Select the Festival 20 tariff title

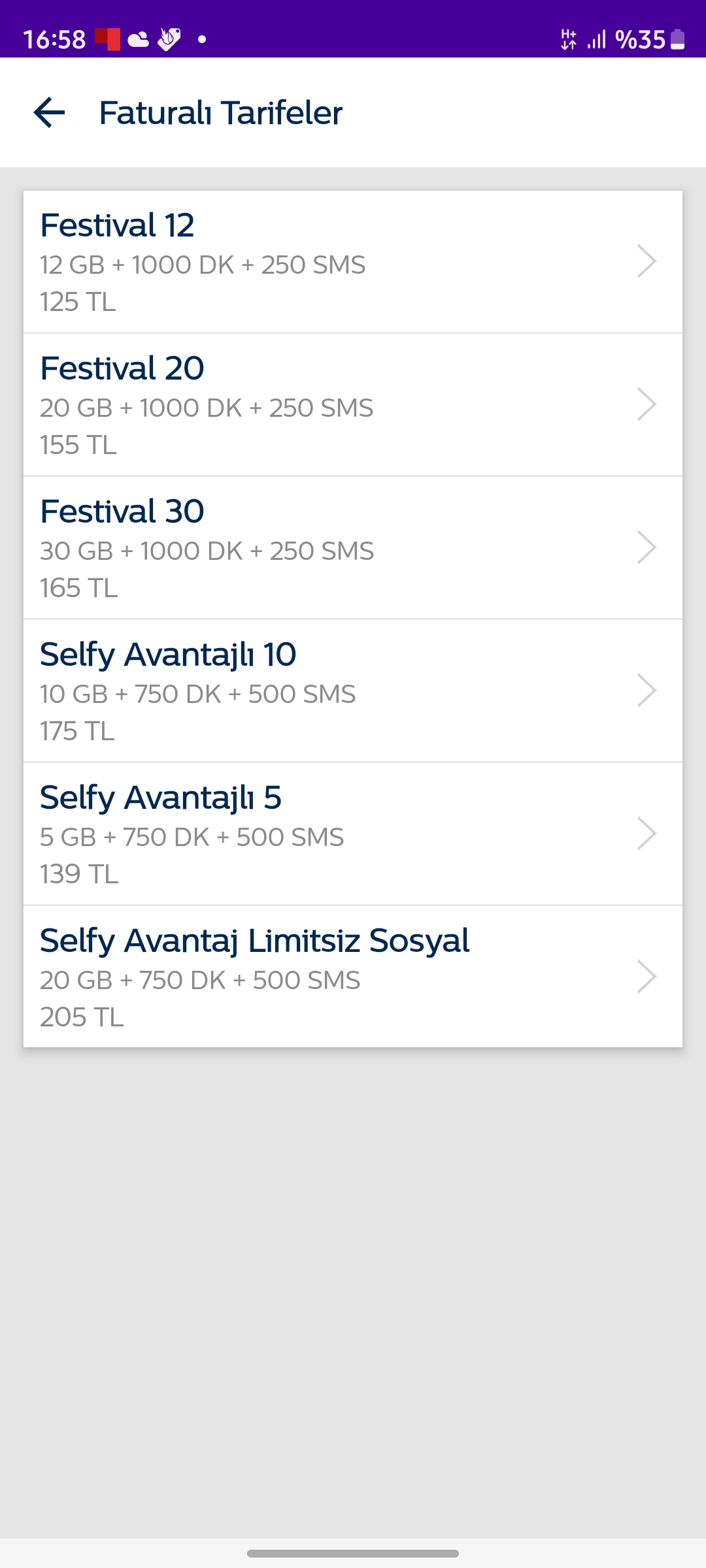coord(122,368)
